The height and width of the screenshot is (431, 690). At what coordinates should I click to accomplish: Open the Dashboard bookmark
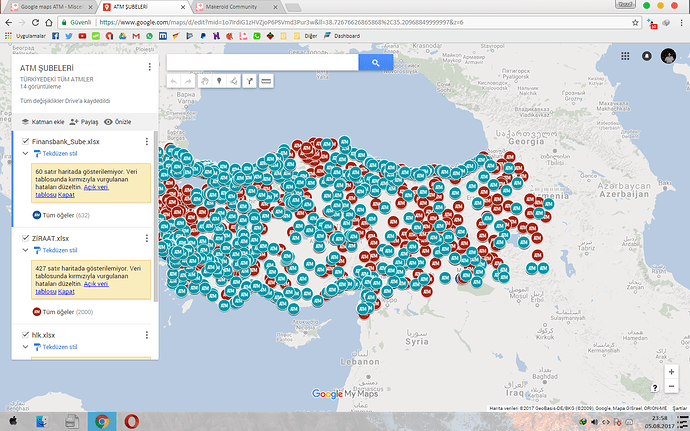(x=342, y=36)
